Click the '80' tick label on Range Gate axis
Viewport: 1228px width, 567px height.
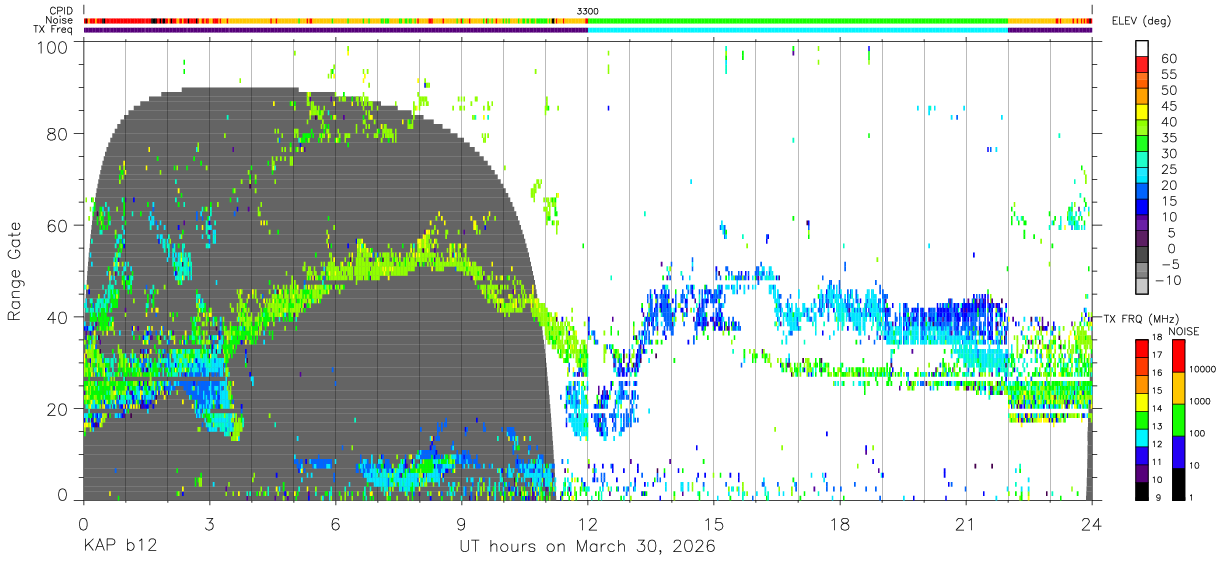pyautogui.click(x=58, y=134)
